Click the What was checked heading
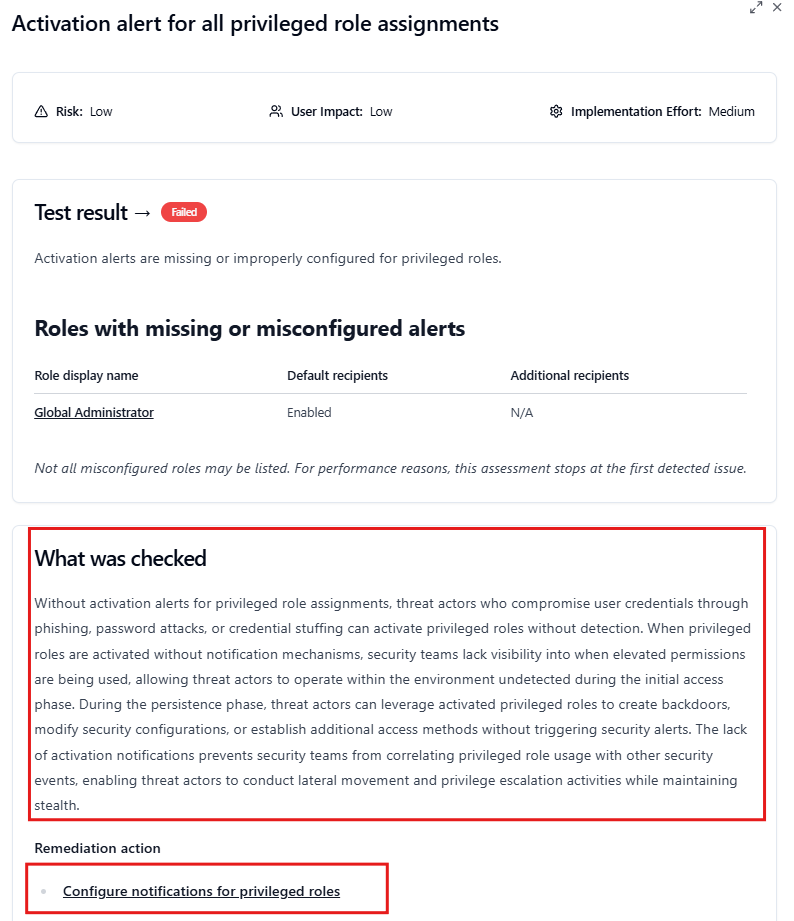Viewport: 794px width, 921px height. click(x=120, y=558)
